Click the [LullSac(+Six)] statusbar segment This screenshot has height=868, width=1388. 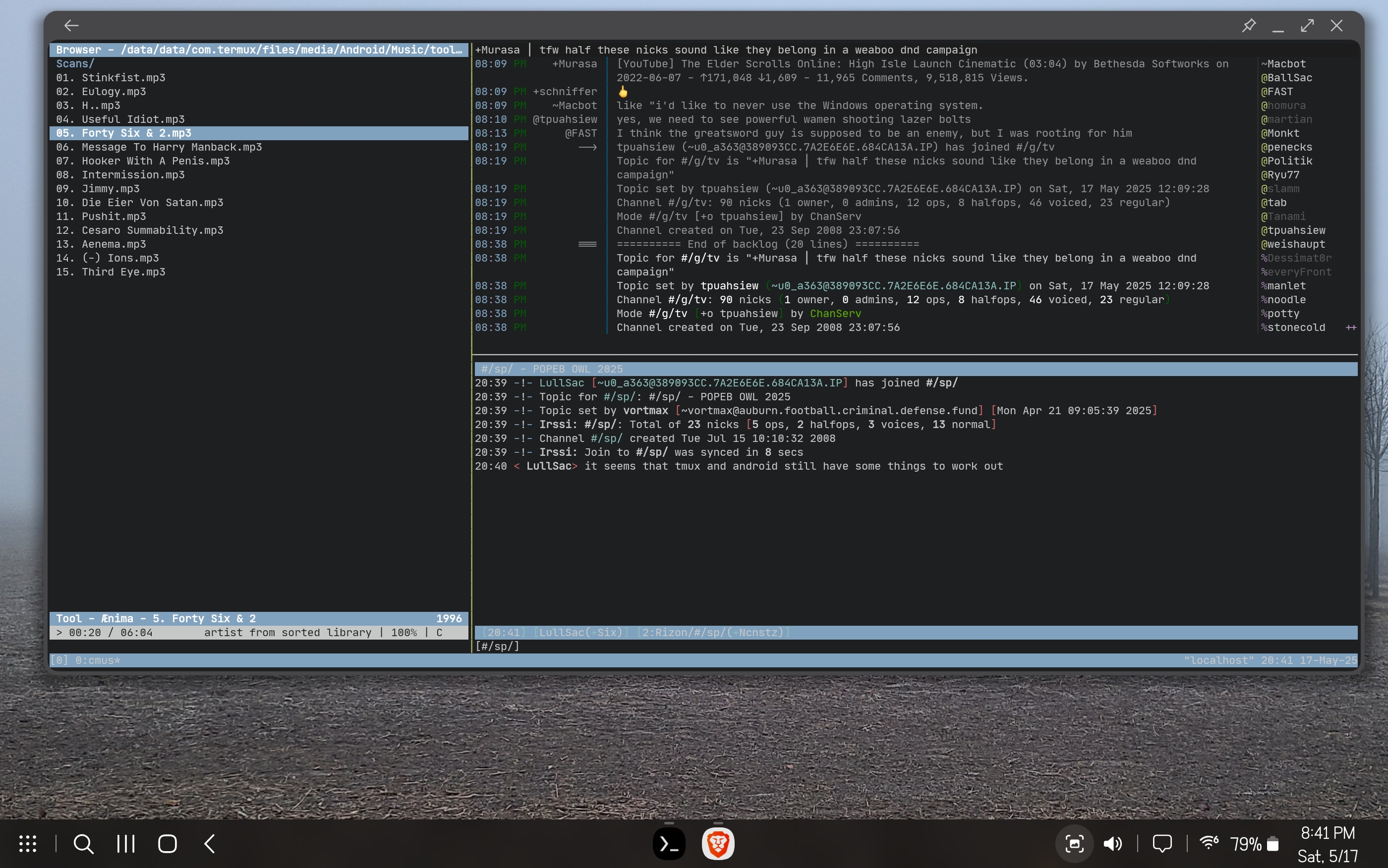click(581, 632)
